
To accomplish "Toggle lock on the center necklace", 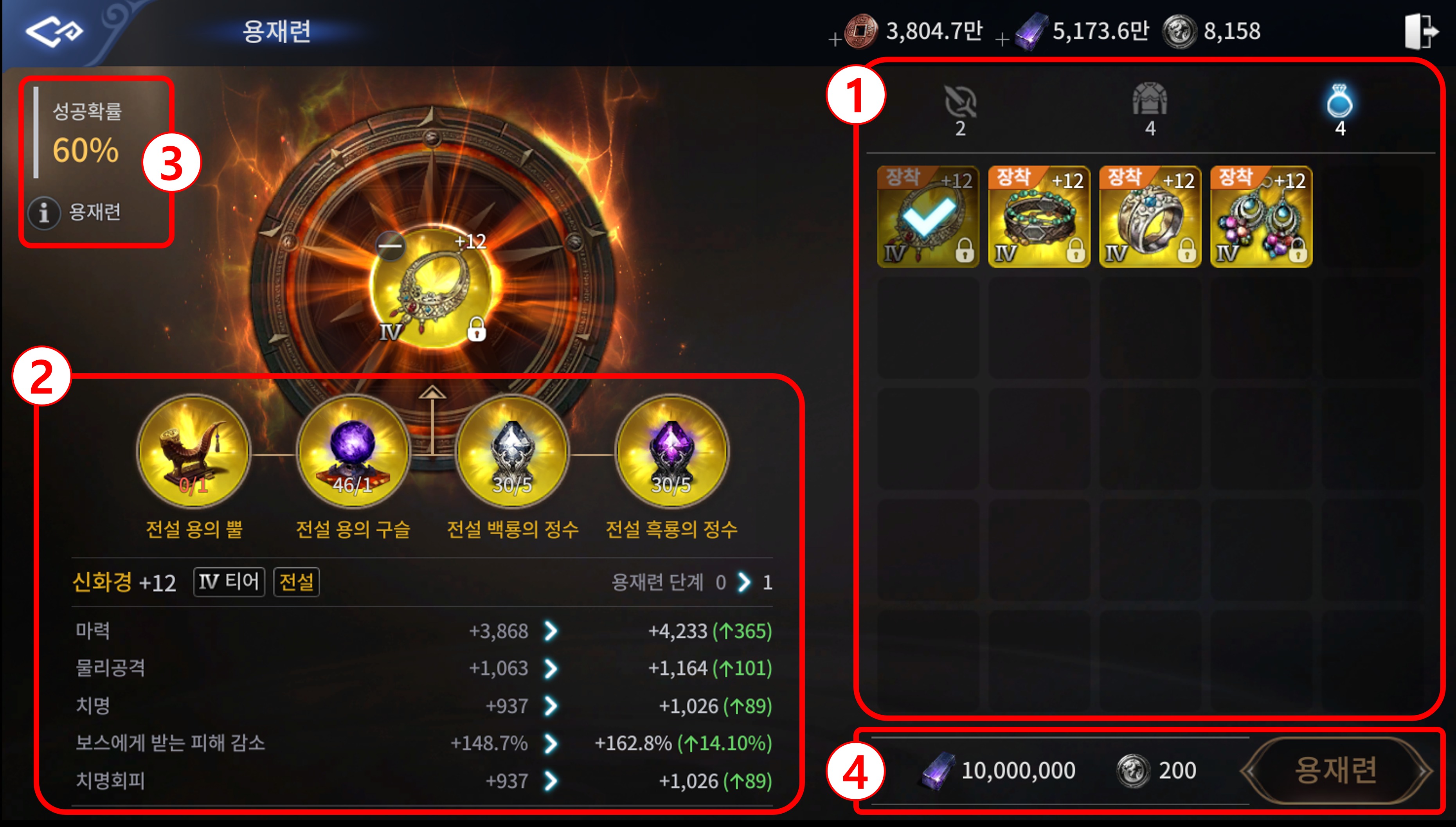I will 476,329.
